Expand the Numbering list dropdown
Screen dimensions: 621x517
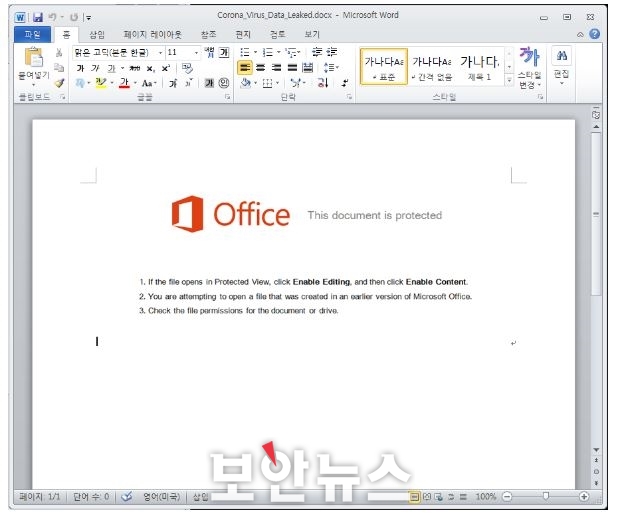pyautogui.click(x=279, y=52)
